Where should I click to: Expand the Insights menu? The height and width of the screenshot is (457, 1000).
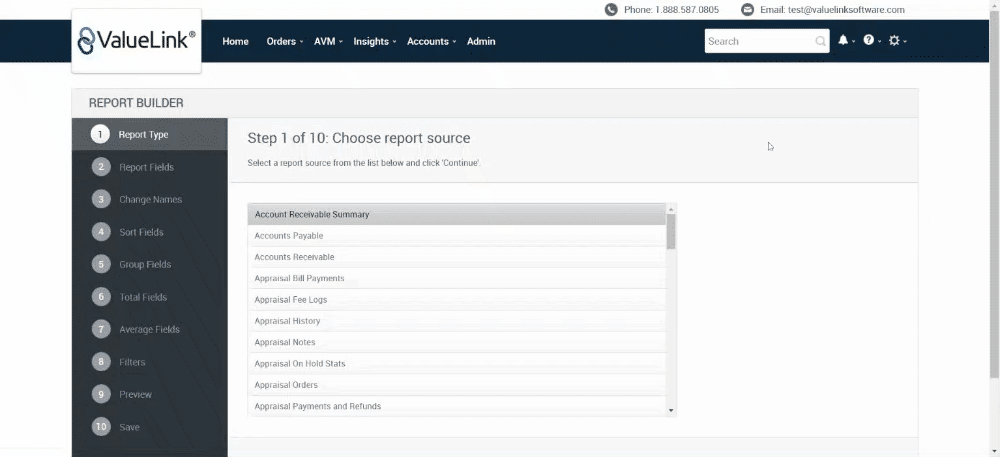[x=374, y=41]
